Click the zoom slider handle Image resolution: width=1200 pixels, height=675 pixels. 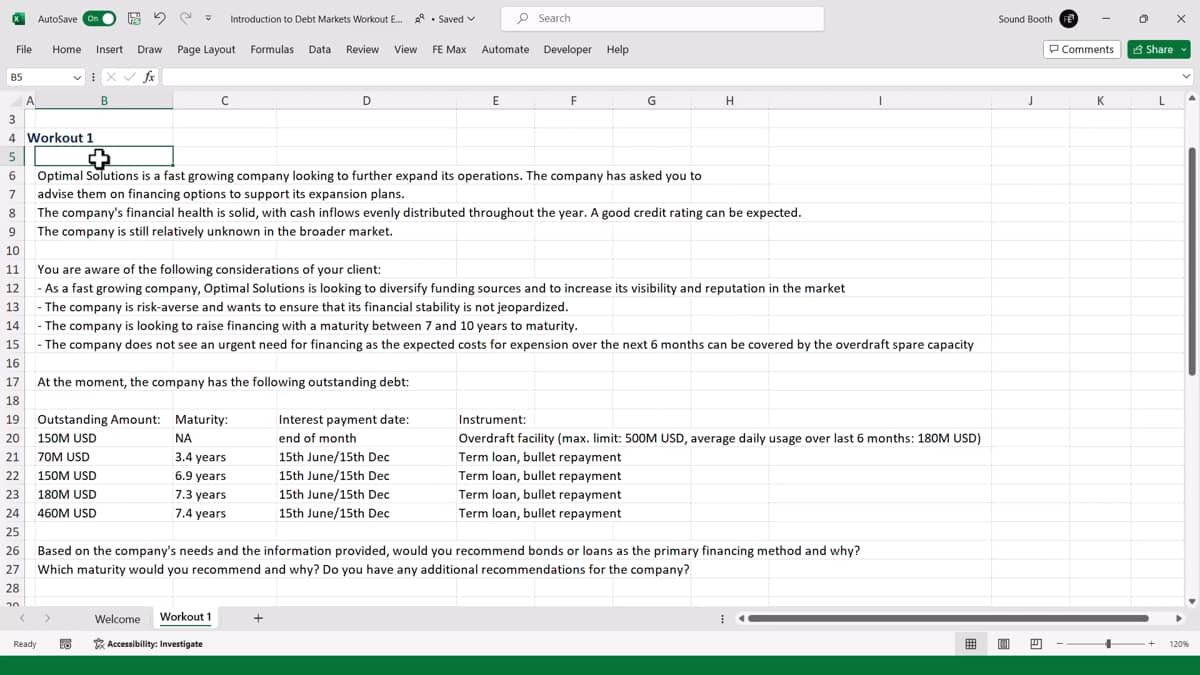(1108, 644)
